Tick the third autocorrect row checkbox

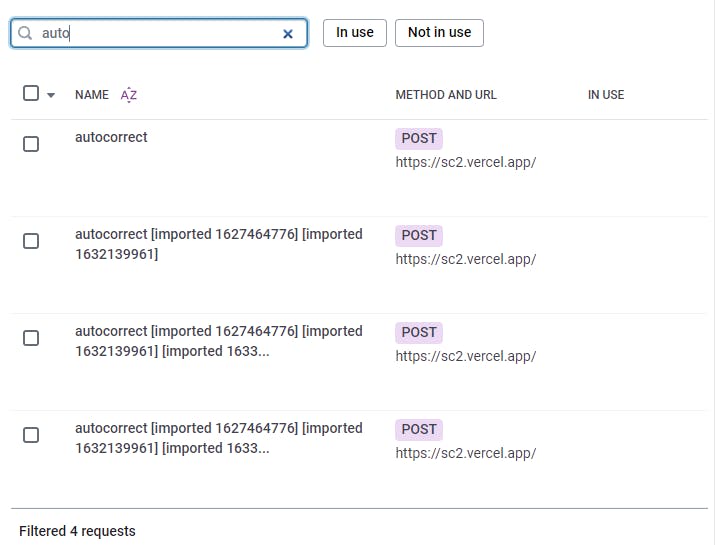tap(31, 338)
